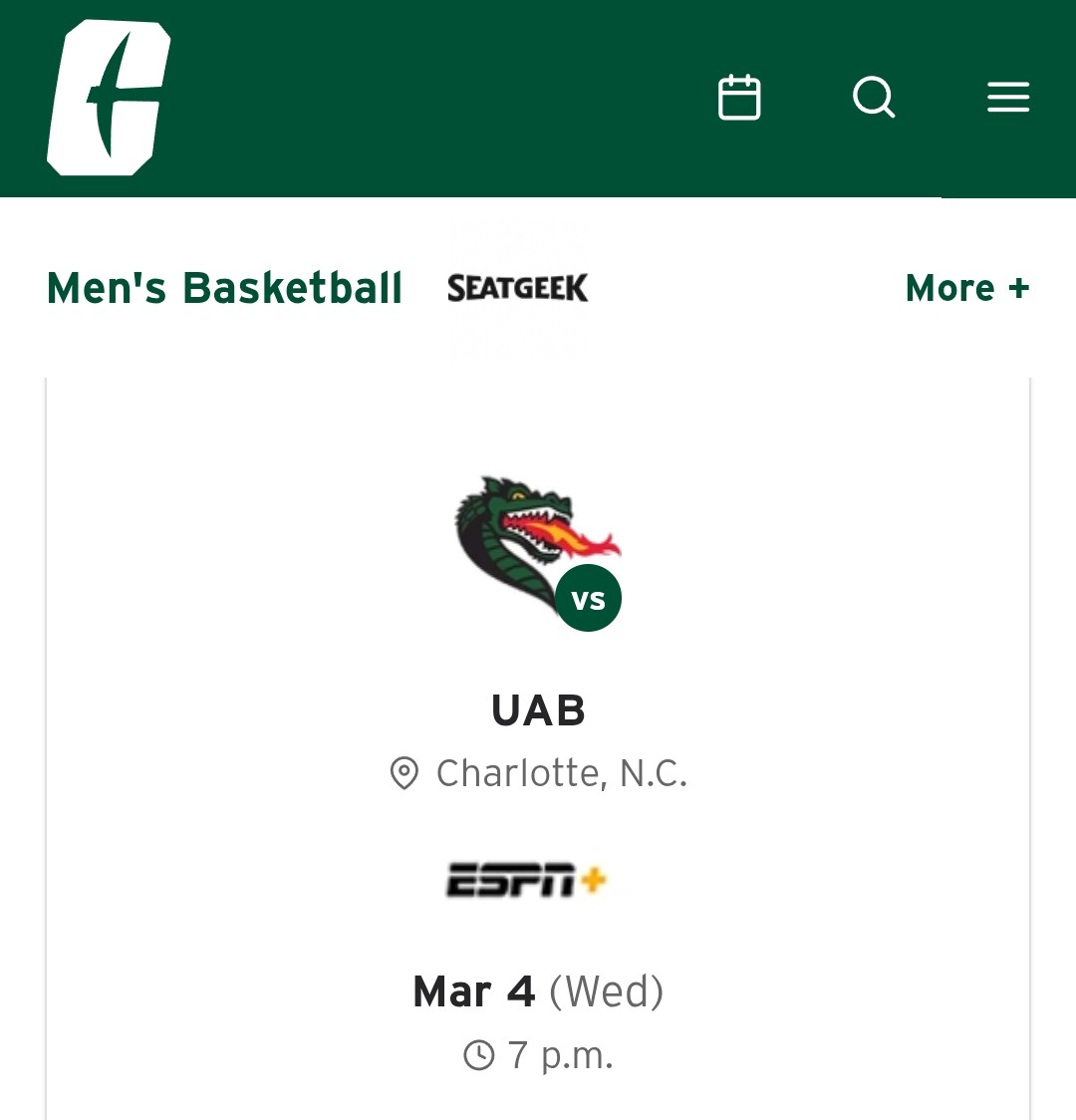Go to Men's Basketball page
Viewport: 1076px width, 1120px height.
pyautogui.click(x=224, y=288)
